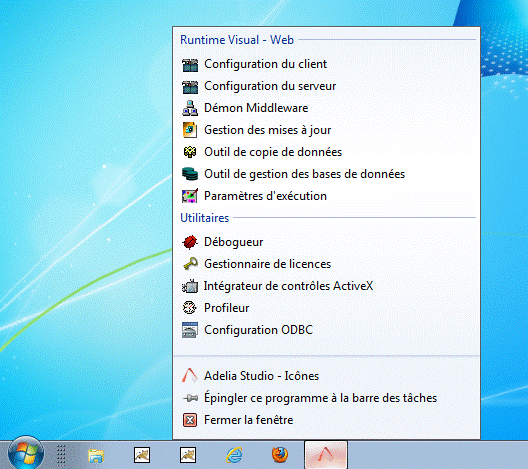Image resolution: width=528 pixels, height=469 pixels.
Task: Click Intégrateur de contrôles ActiveX icon
Action: click(x=190, y=286)
